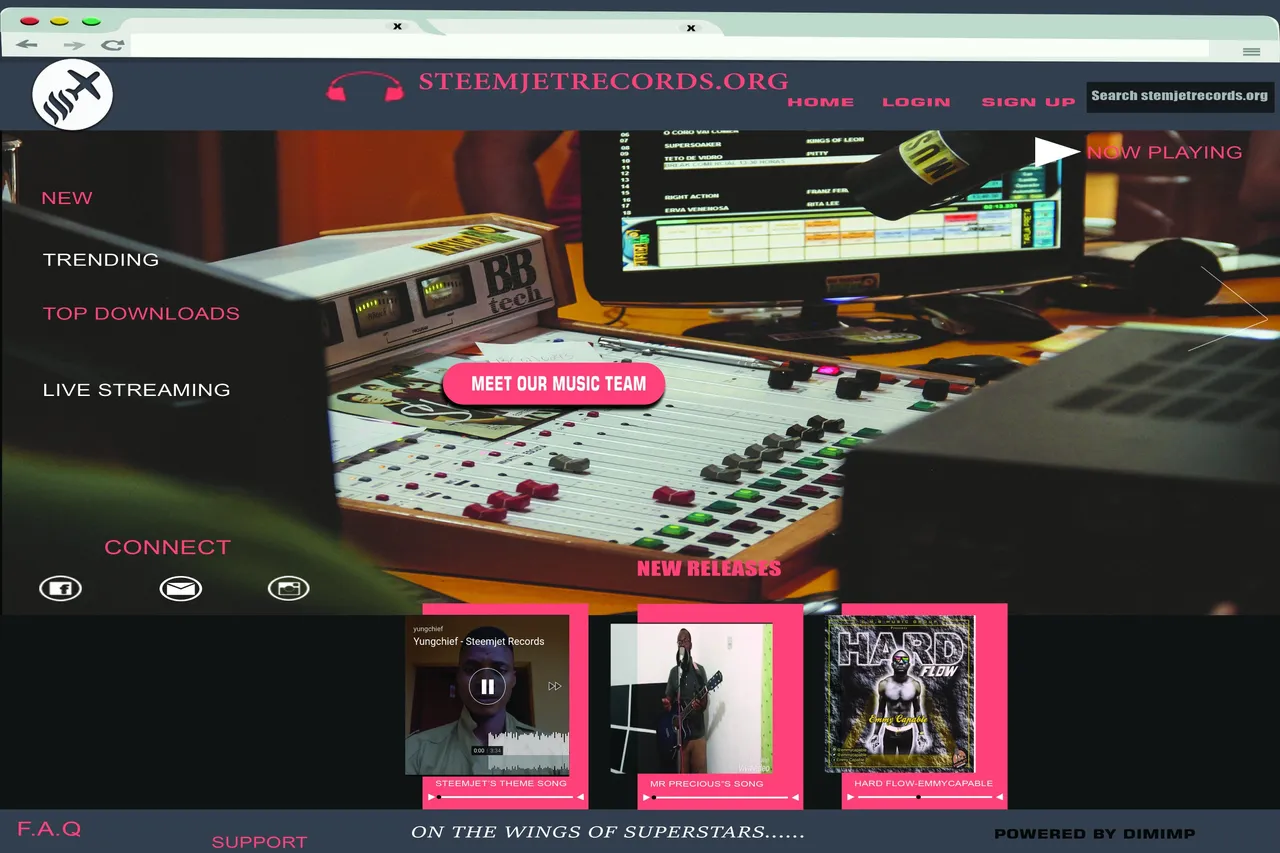Play Mr Precious's Song via left triangle

[648, 797]
